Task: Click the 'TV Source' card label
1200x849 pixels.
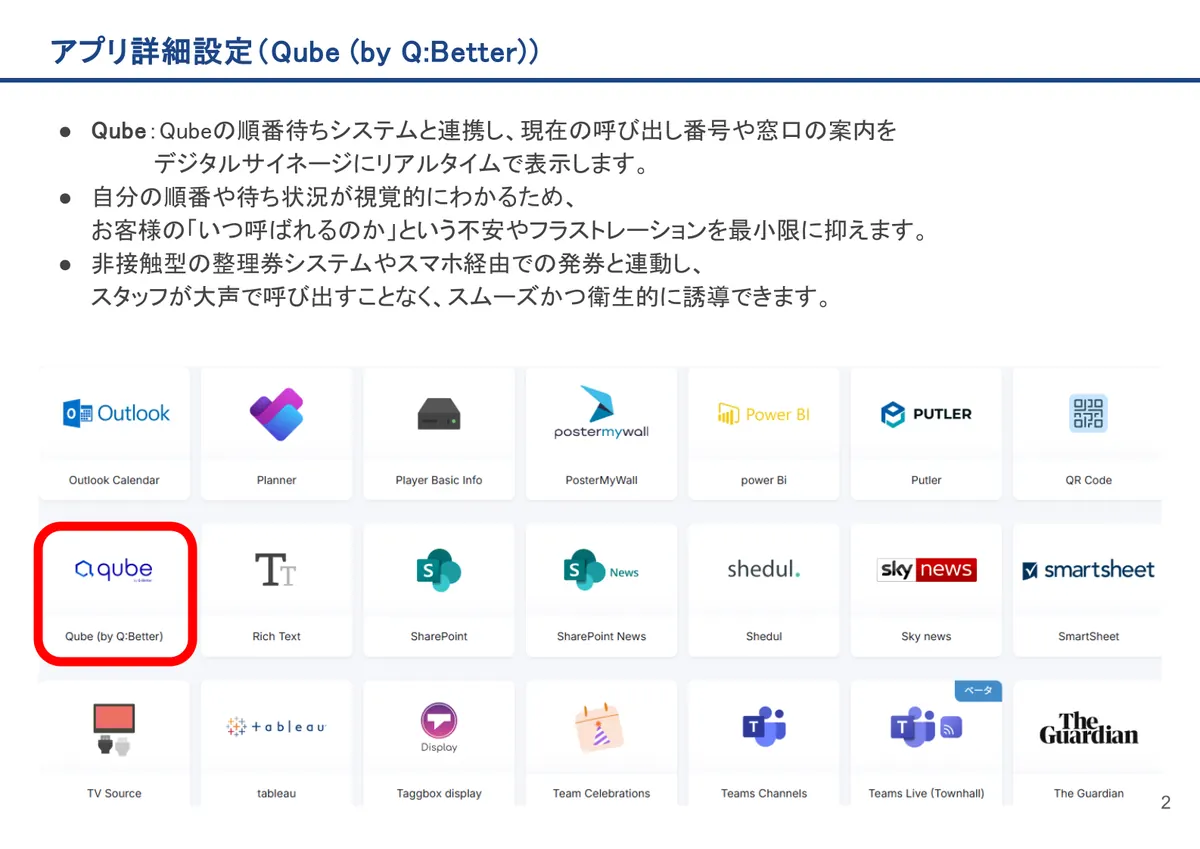Action: [114, 793]
